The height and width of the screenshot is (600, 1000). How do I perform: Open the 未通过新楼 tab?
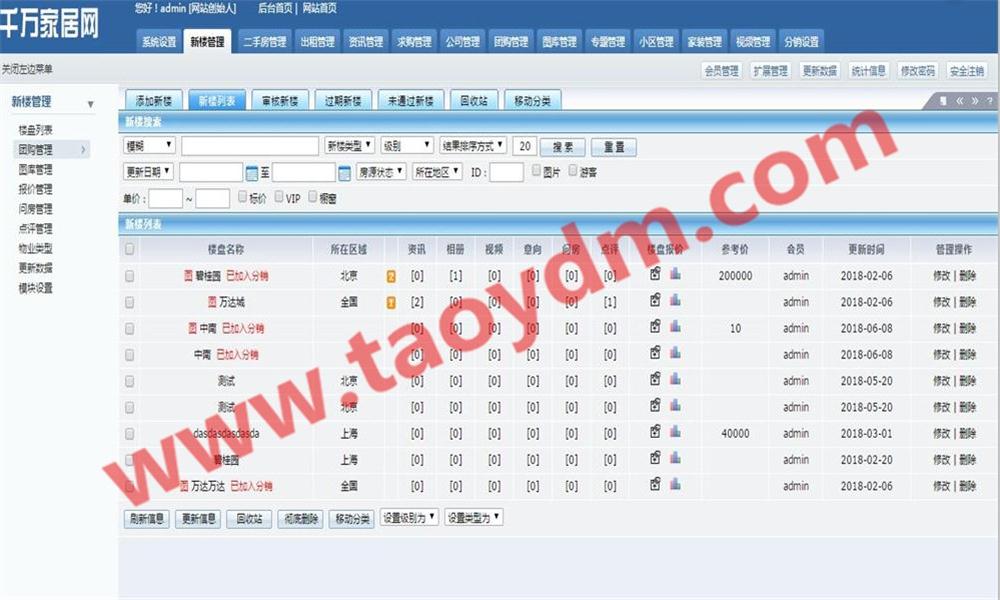point(411,101)
